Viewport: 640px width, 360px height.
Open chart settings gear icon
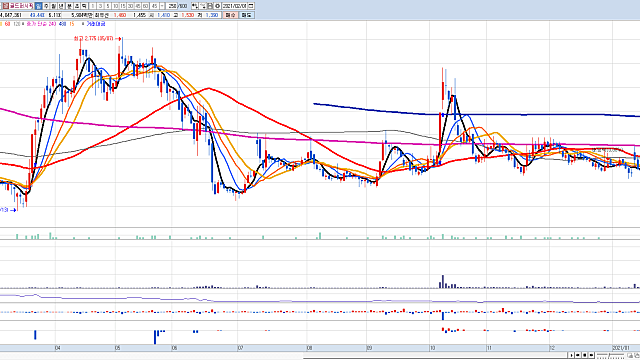point(217,6)
